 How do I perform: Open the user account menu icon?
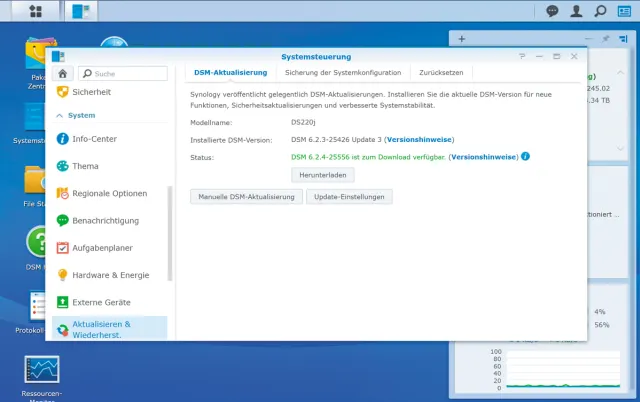pos(576,11)
